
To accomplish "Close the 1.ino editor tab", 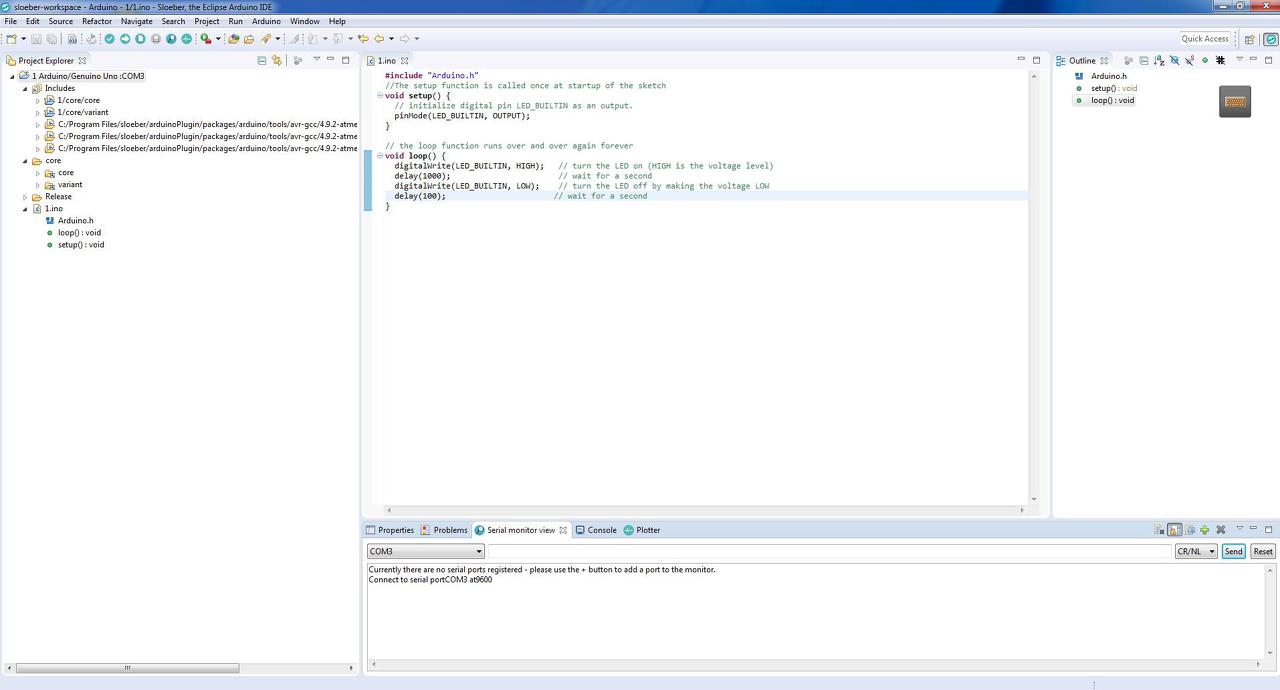I will [404, 61].
